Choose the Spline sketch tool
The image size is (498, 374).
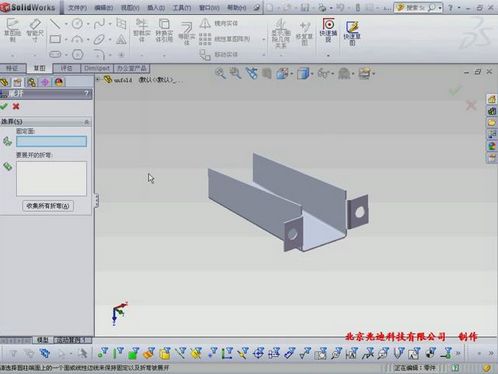pyautogui.click(x=99, y=24)
